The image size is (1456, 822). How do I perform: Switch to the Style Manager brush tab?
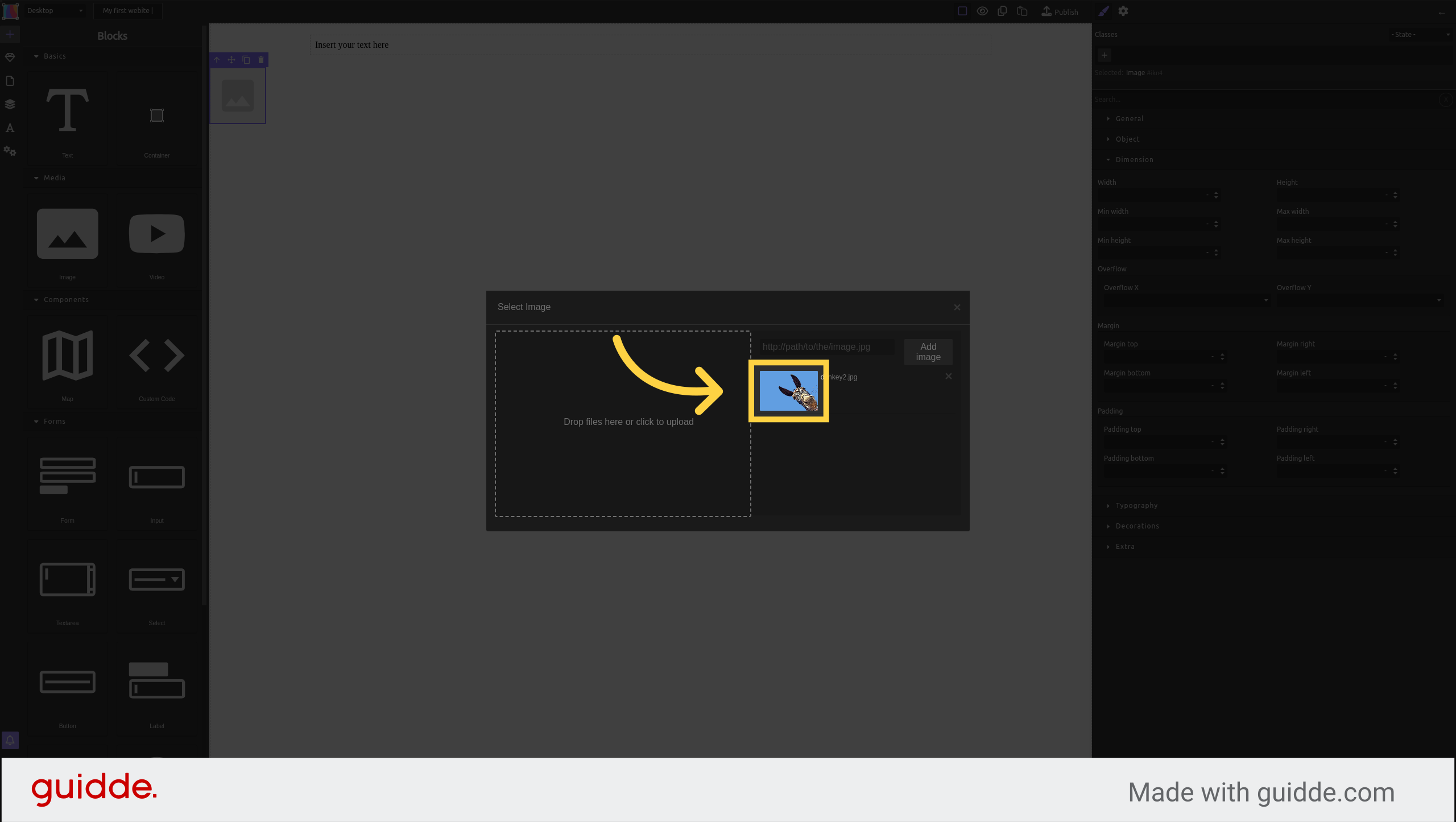(x=1103, y=11)
